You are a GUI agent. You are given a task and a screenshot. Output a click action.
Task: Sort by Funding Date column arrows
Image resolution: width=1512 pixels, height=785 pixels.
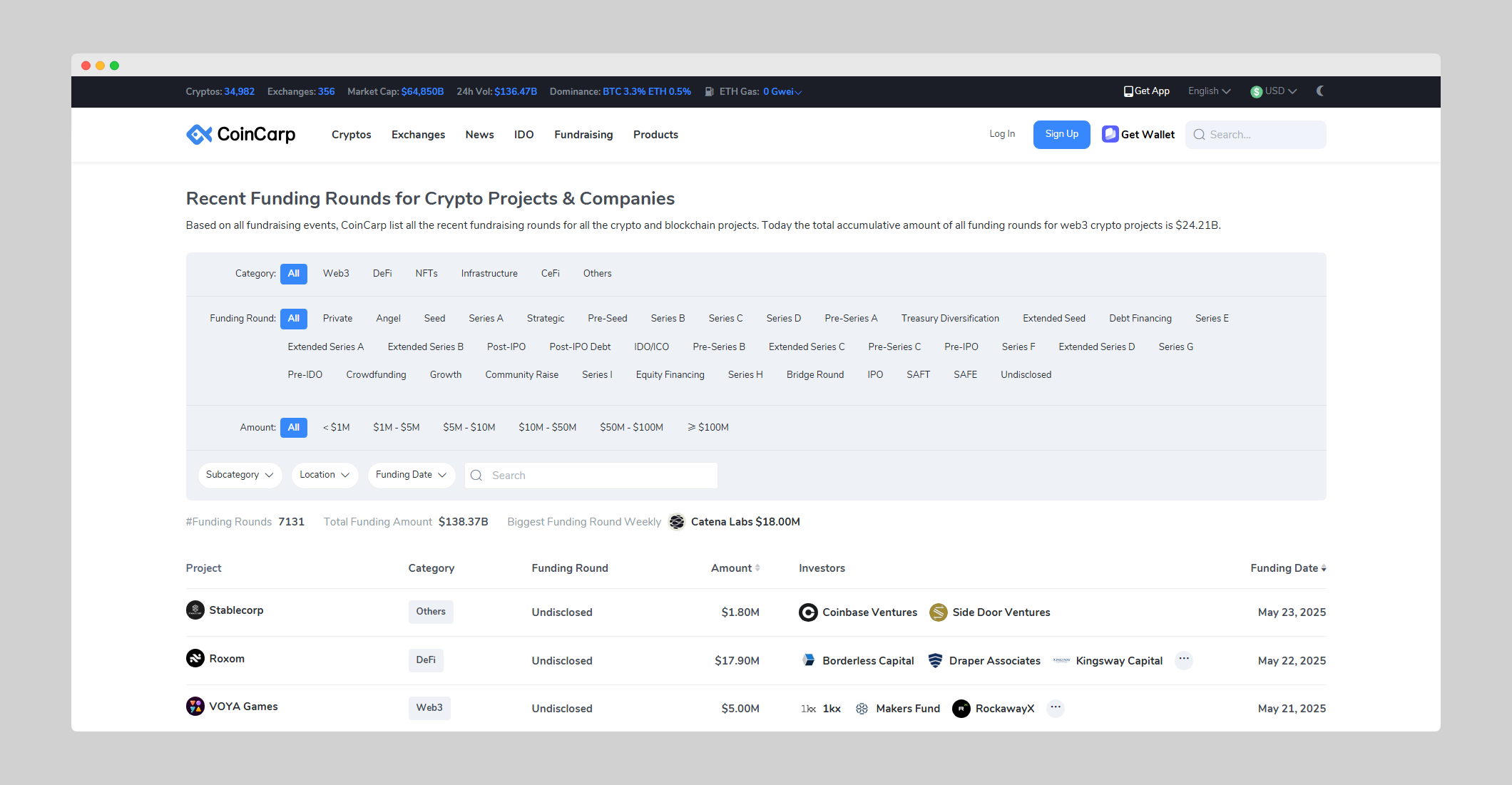(x=1324, y=568)
